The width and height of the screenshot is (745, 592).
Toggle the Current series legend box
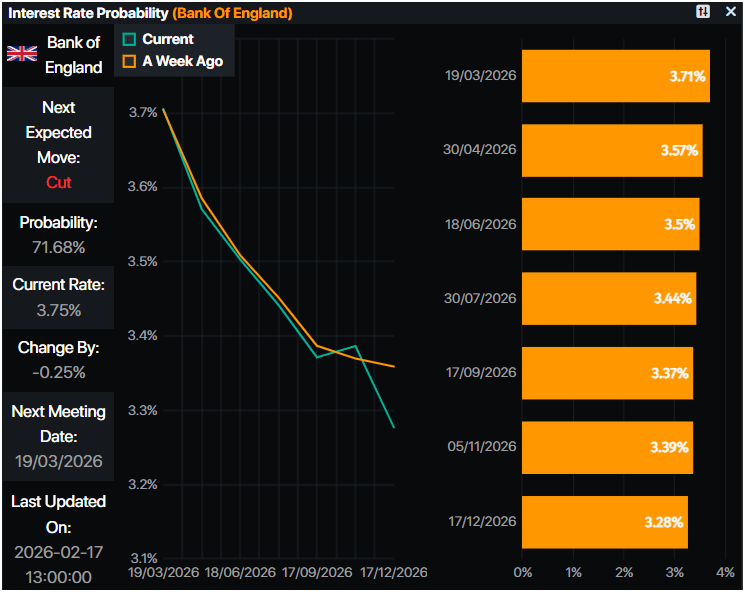pyautogui.click(x=128, y=39)
